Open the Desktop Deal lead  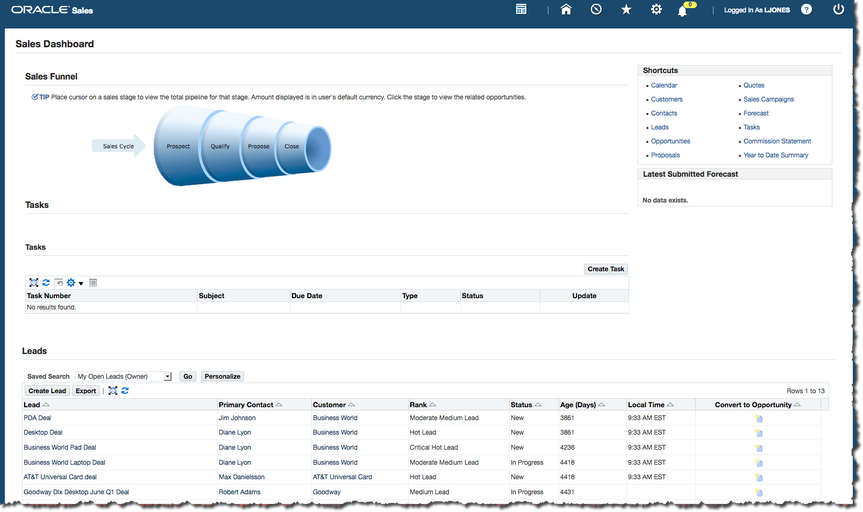tap(42, 433)
